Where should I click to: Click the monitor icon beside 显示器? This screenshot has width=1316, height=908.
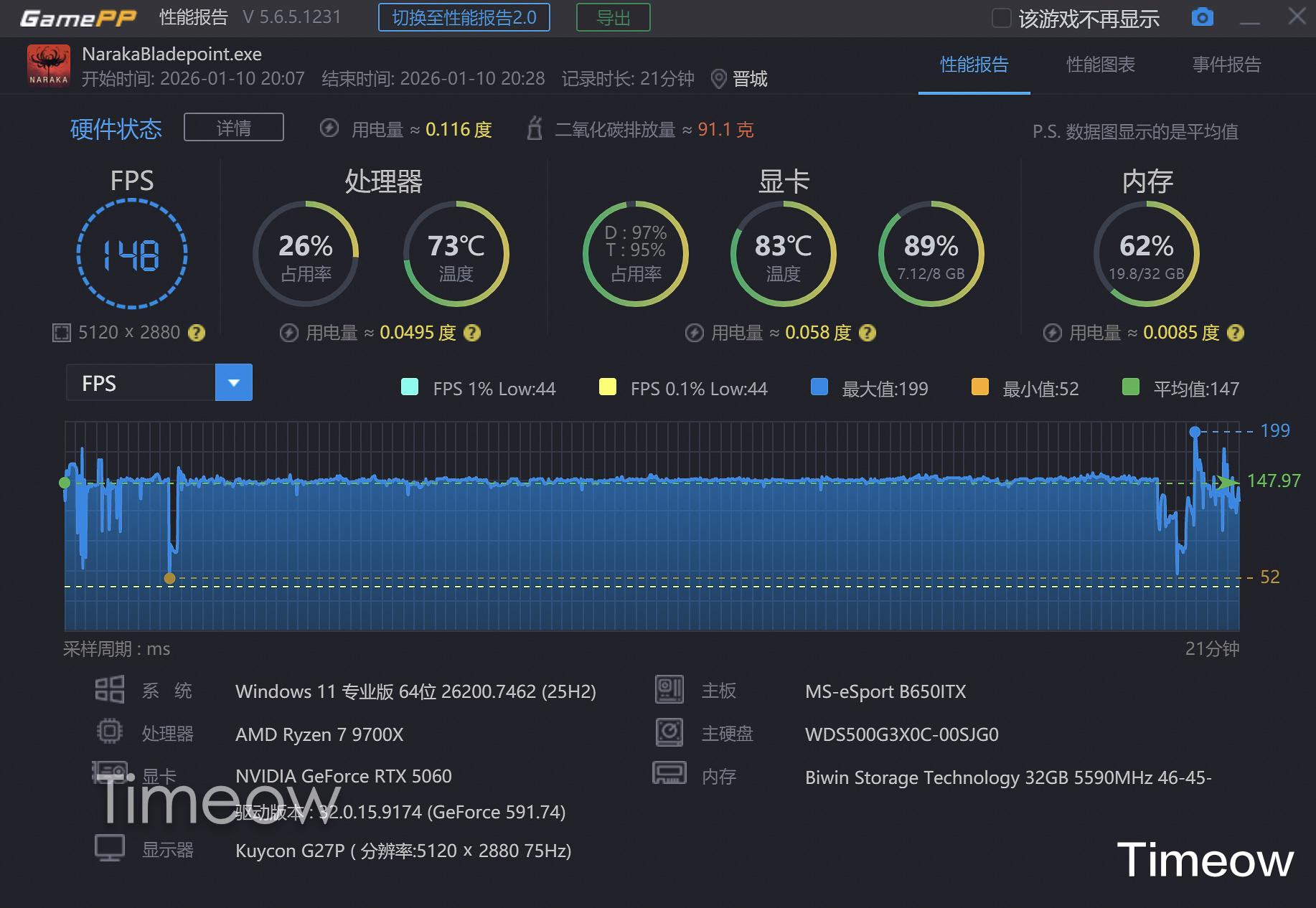pyautogui.click(x=110, y=848)
